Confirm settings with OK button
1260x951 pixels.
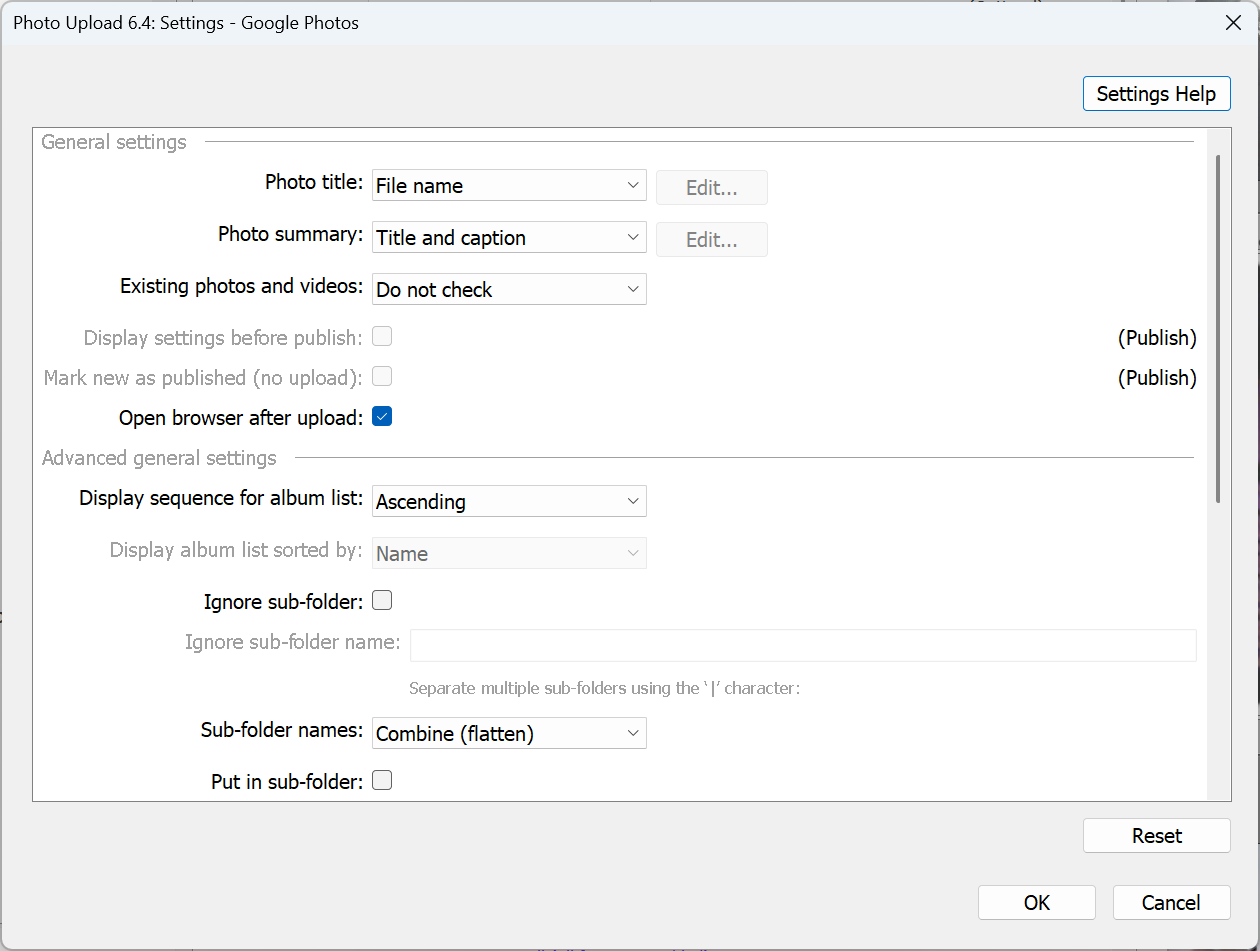point(1036,903)
